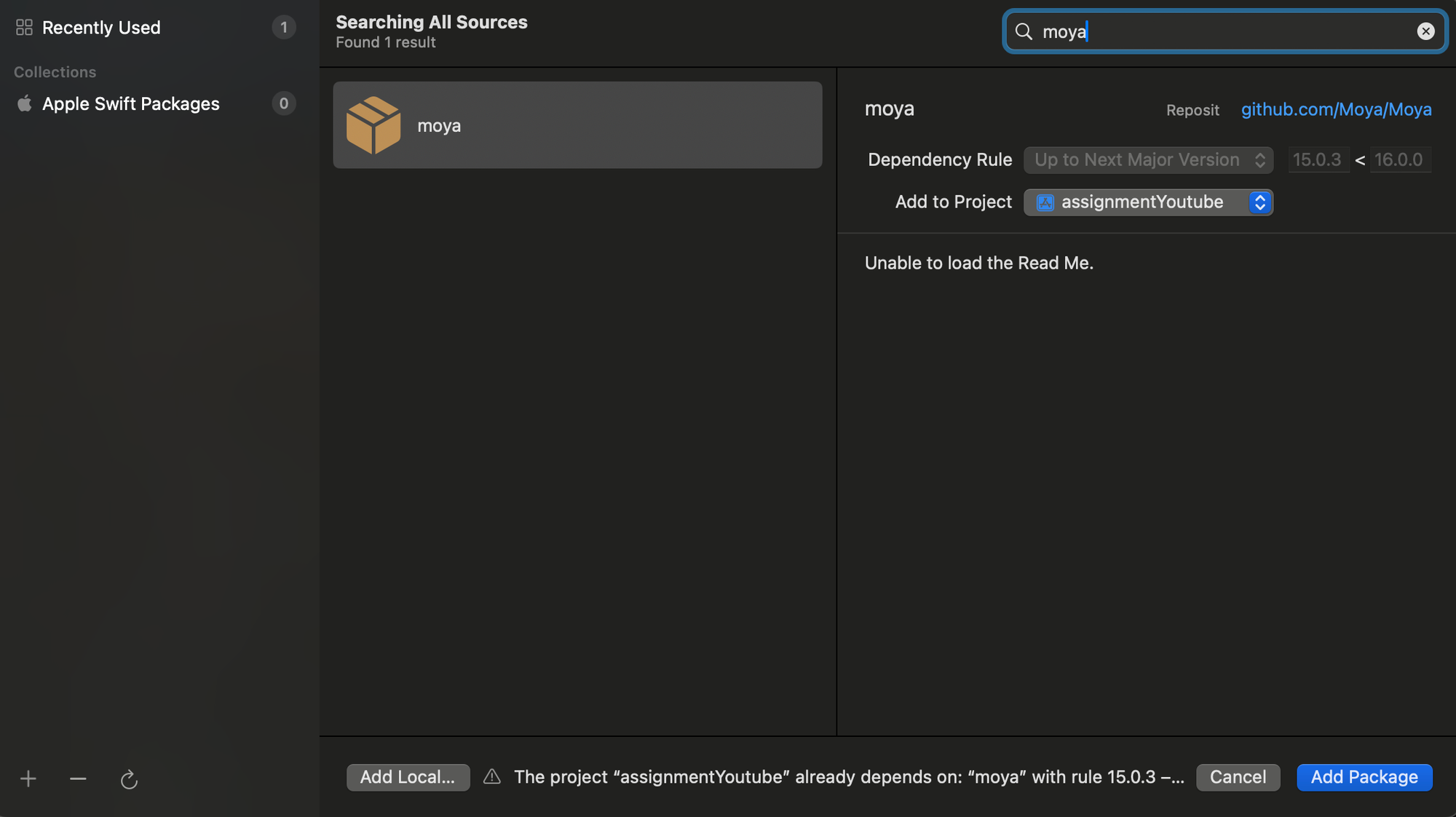The height and width of the screenshot is (817, 1456).
Task: Select Apple Swift Packages collection
Action: [x=155, y=103]
